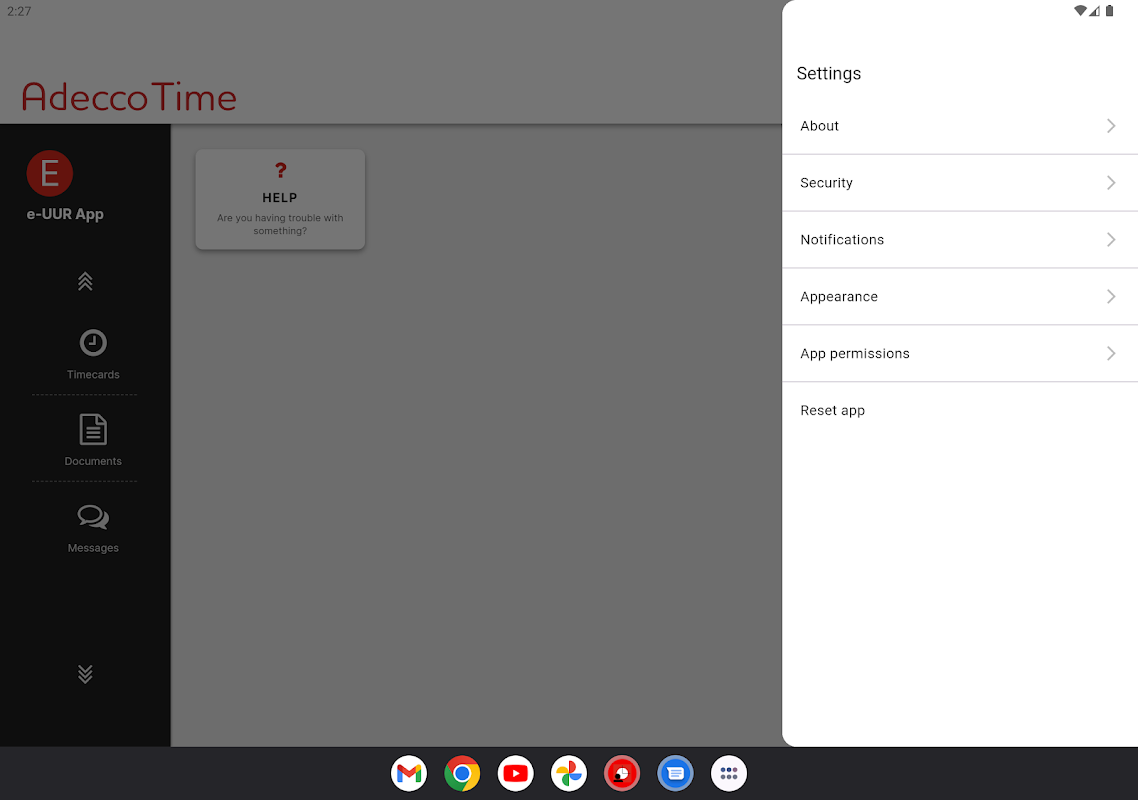The width and height of the screenshot is (1138, 800).
Task: Open YouTube from the dock
Action: click(515, 774)
